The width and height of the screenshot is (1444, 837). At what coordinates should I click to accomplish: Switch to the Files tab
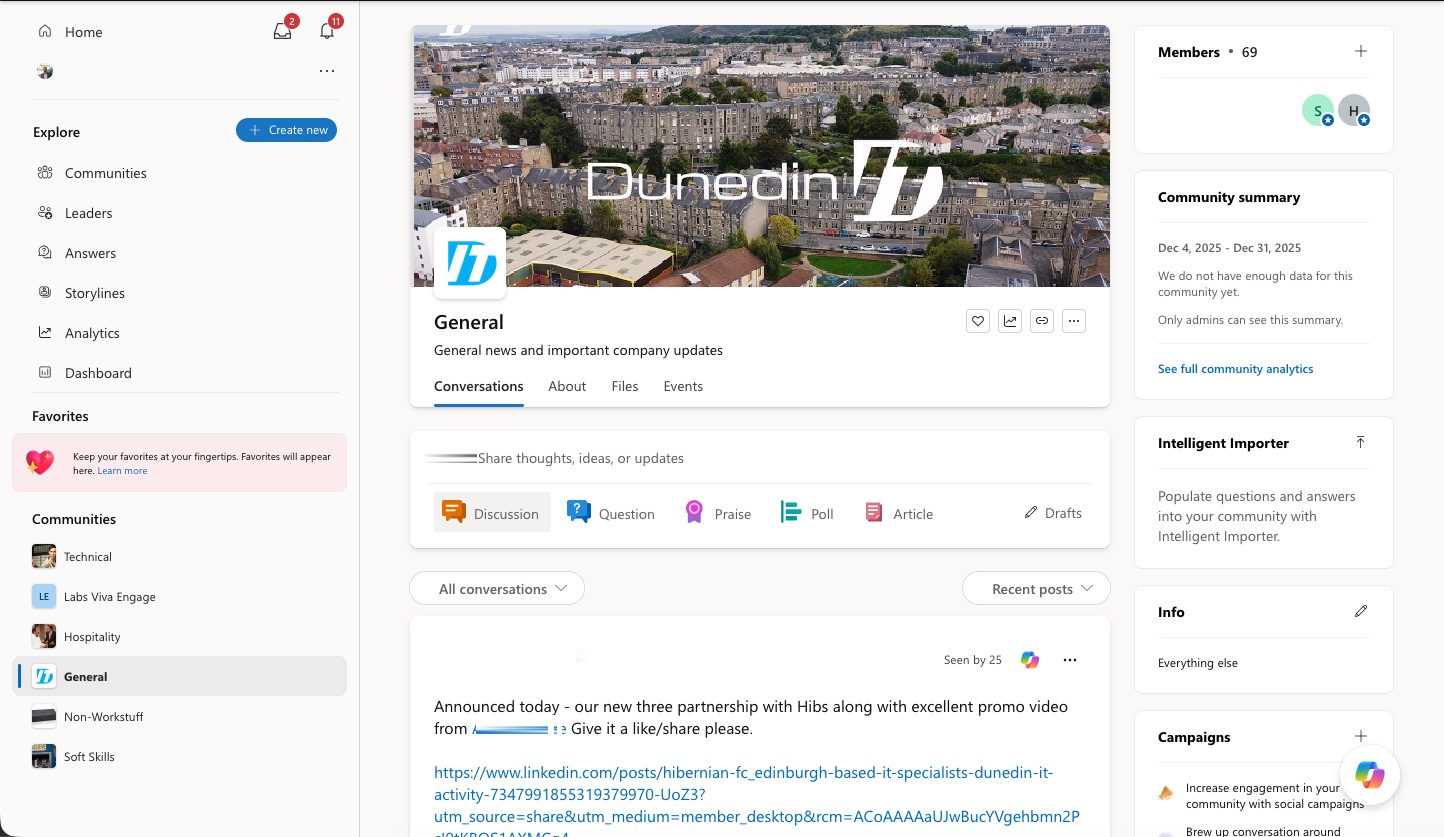[x=625, y=386]
